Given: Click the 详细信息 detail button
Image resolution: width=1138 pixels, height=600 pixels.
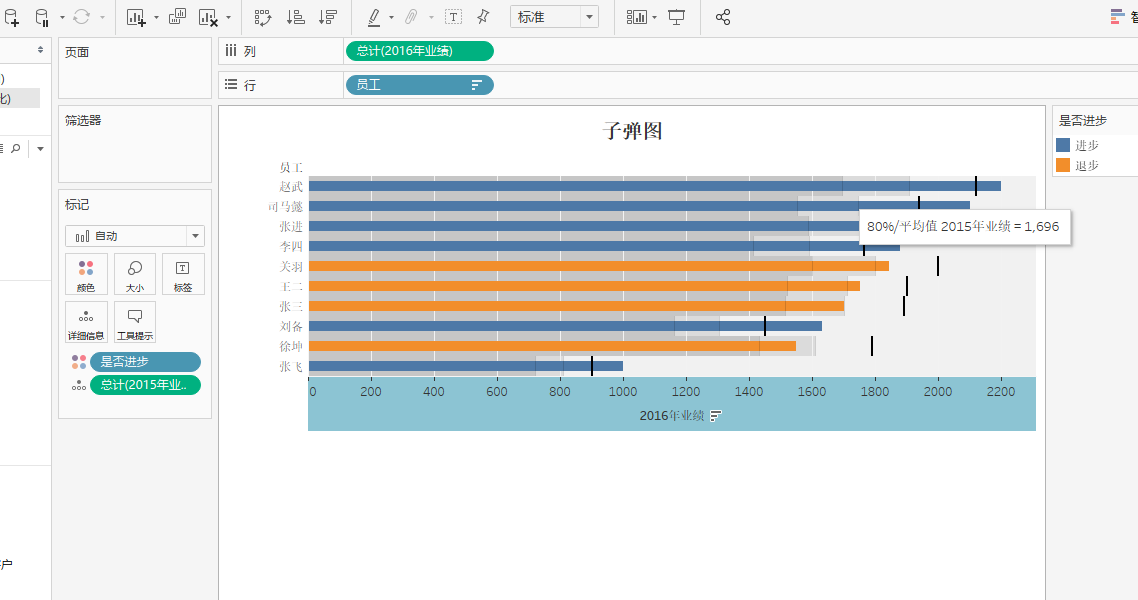Looking at the screenshot, I should pyautogui.click(x=86, y=322).
